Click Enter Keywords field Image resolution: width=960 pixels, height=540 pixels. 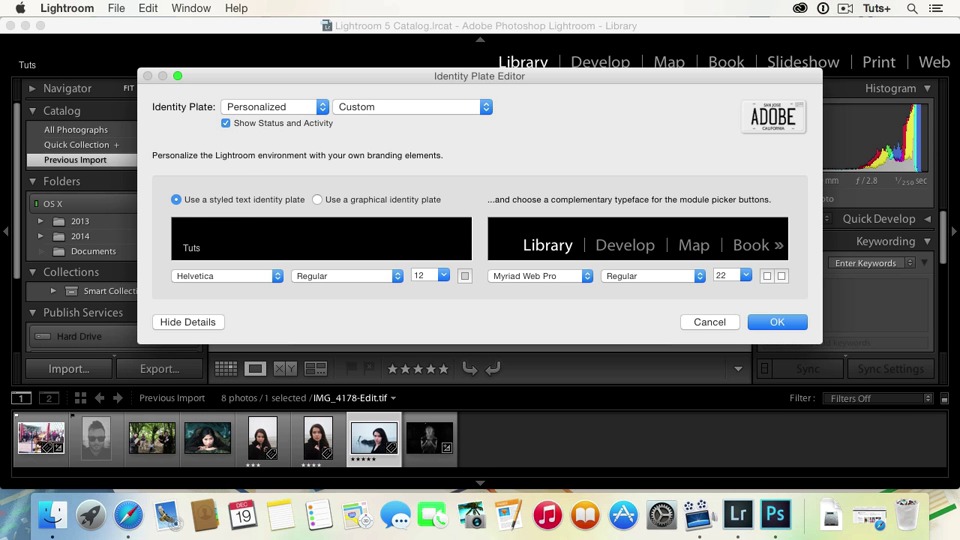[870, 263]
